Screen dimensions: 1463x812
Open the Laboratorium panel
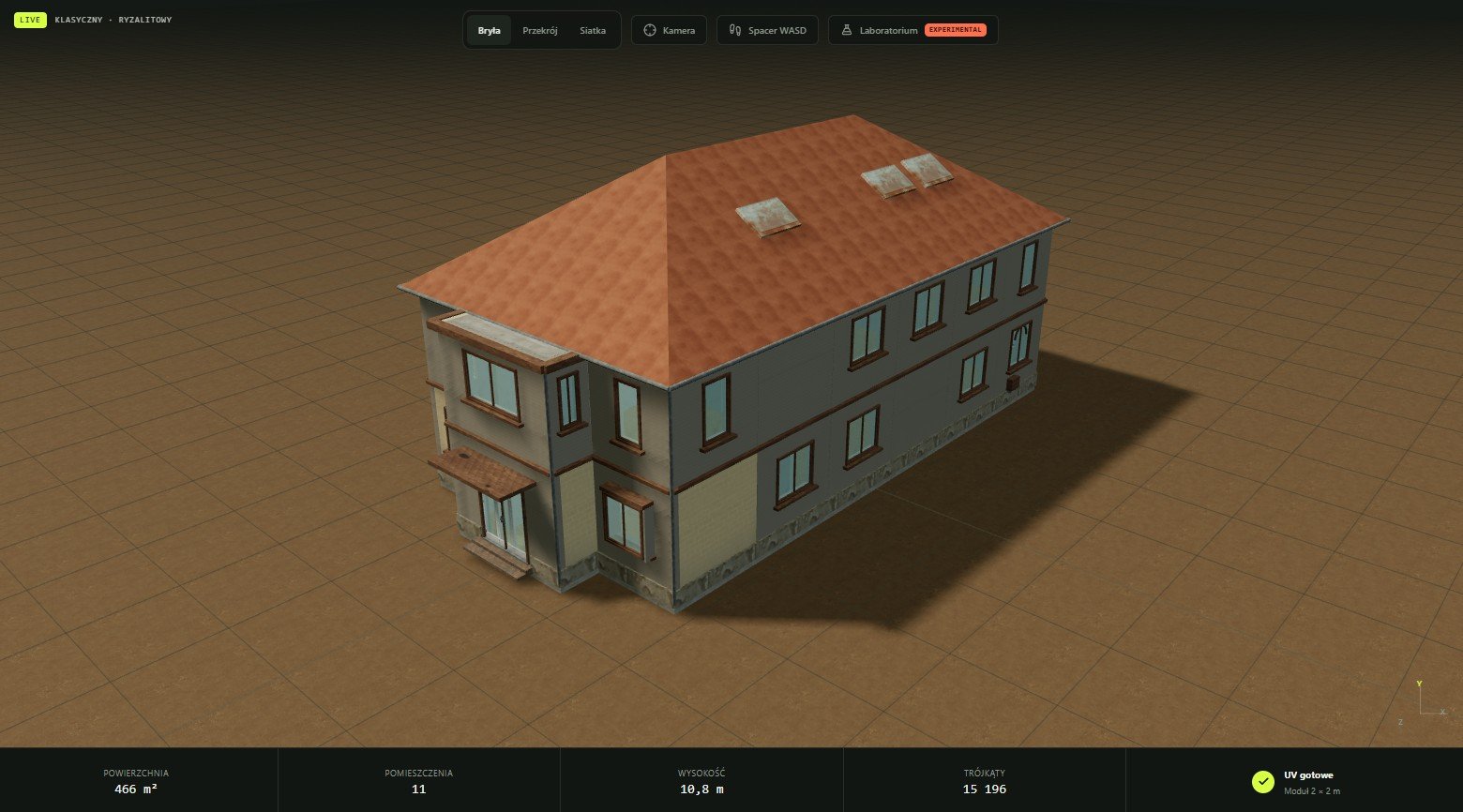tap(913, 30)
